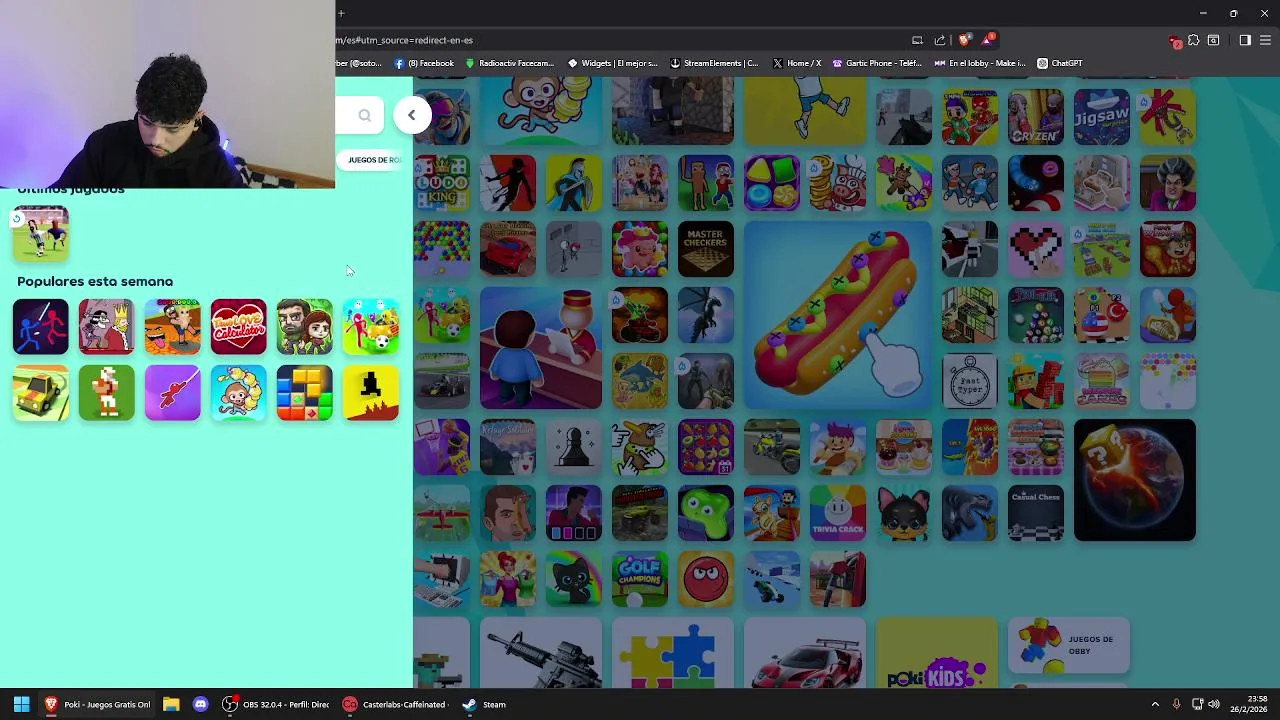Switch to Casterlabs-Caffeinated taskbar item
Viewport: 1280px width, 720px height.
[x=394, y=704]
